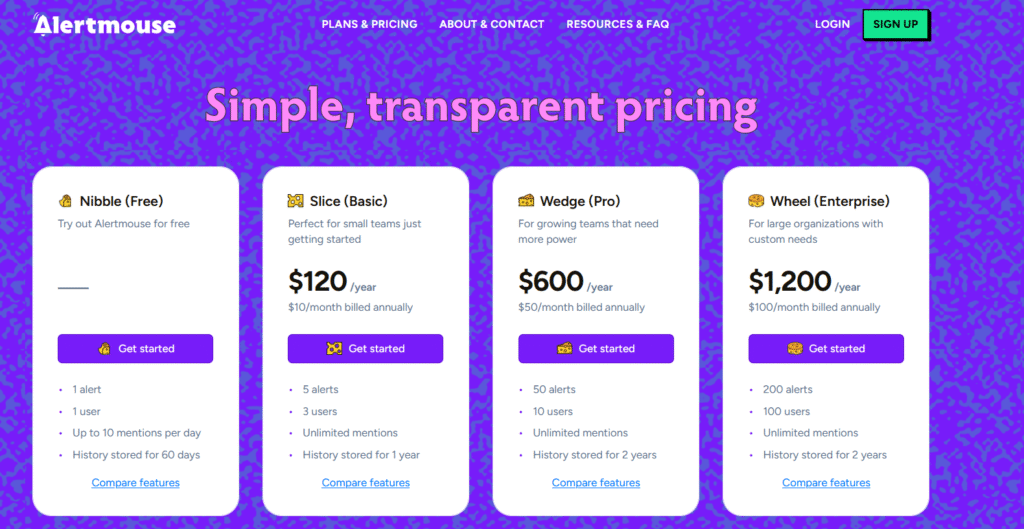The image size is (1024, 529).
Task: Click the Alertmouse logo
Action: pyautogui.click(x=104, y=24)
